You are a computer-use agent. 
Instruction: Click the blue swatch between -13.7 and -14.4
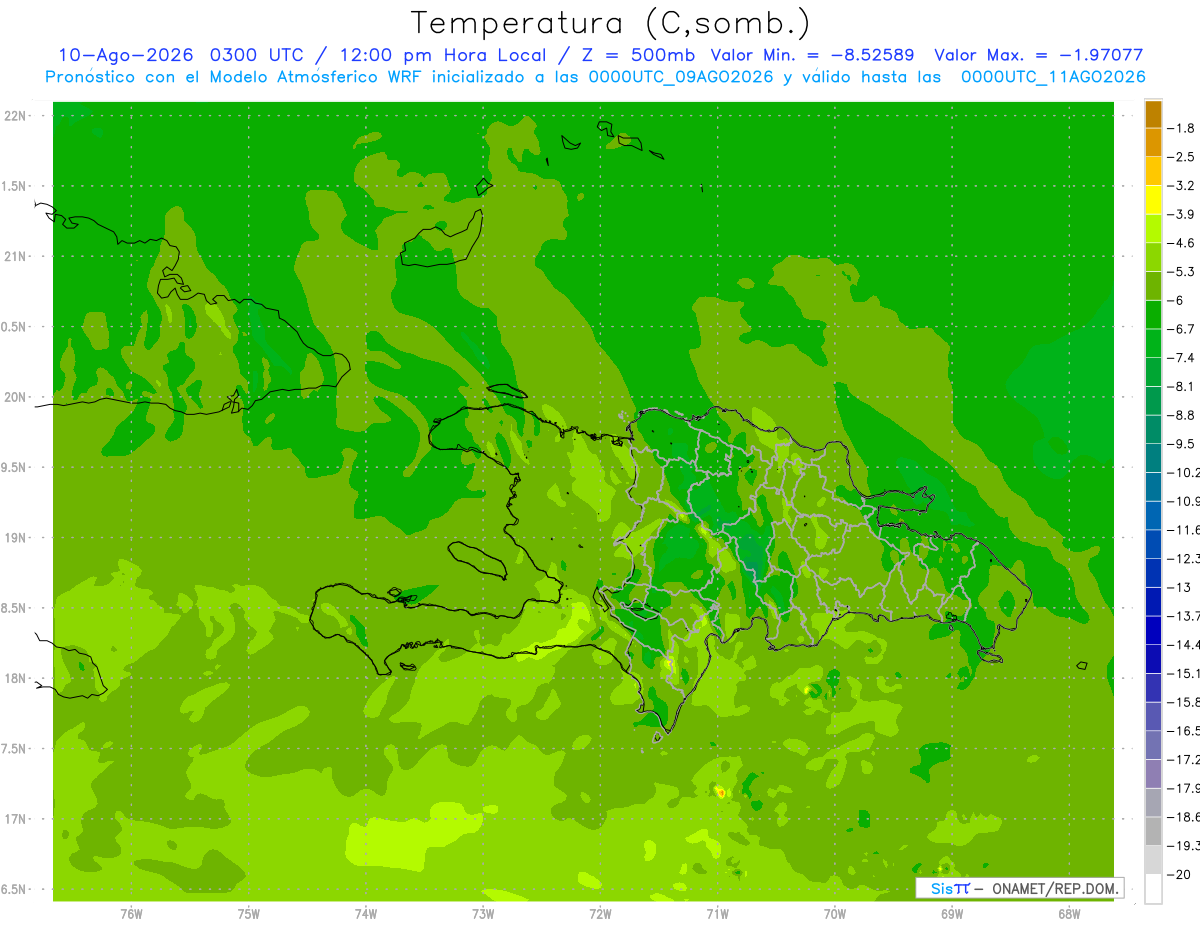pyautogui.click(x=1153, y=630)
